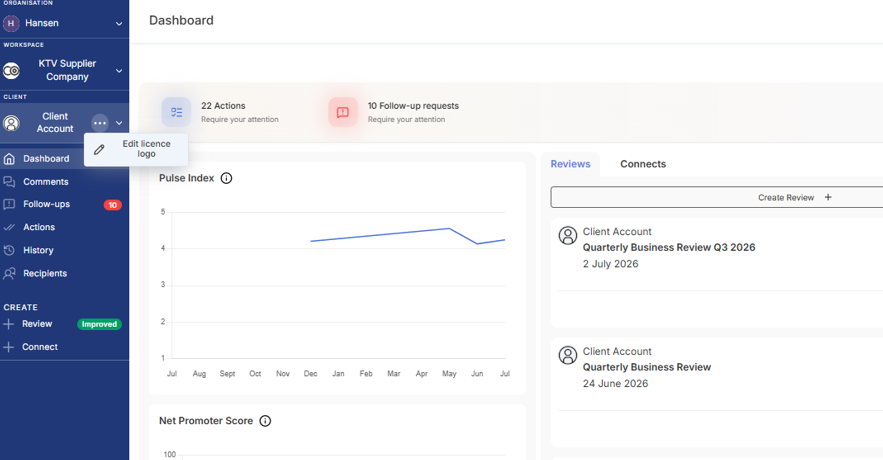The width and height of the screenshot is (883, 460).
Task: Click the Pulse Index info icon
Action: point(226,178)
